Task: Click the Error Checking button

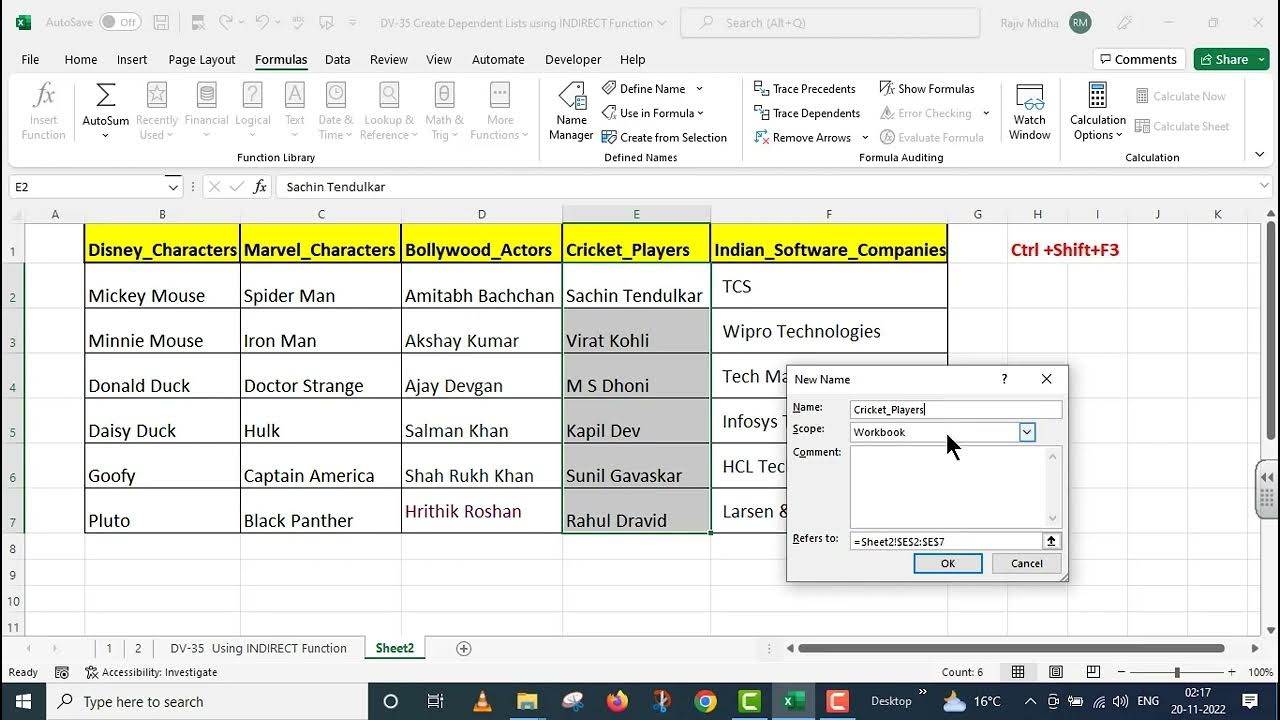Action: click(x=927, y=113)
